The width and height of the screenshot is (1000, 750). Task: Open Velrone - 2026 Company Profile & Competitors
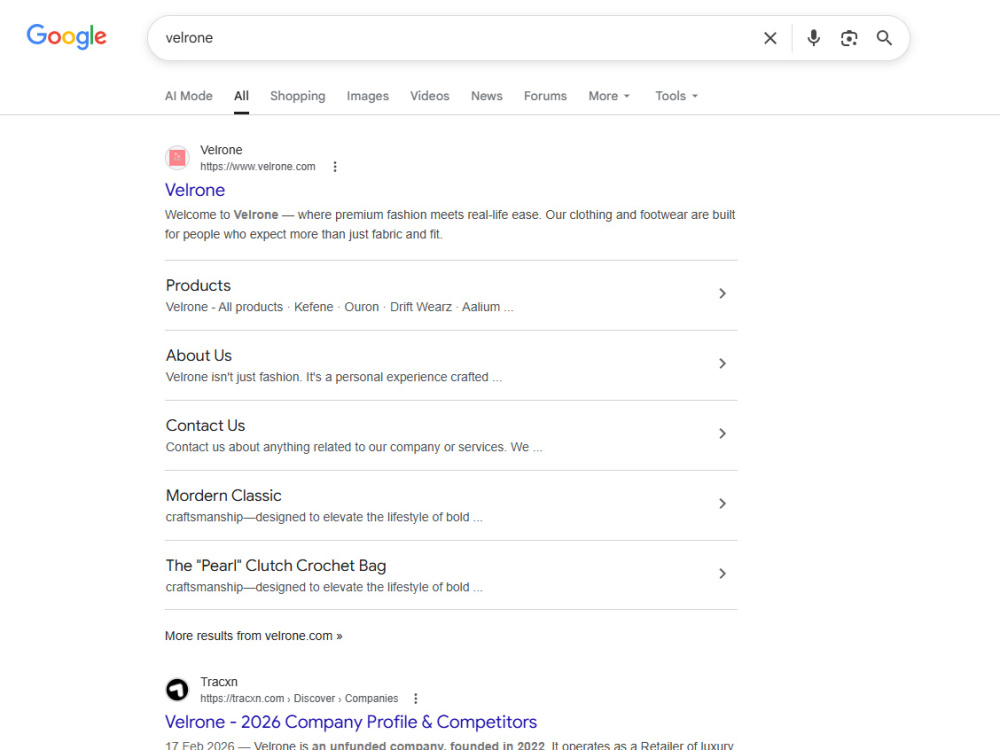pyautogui.click(x=351, y=722)
